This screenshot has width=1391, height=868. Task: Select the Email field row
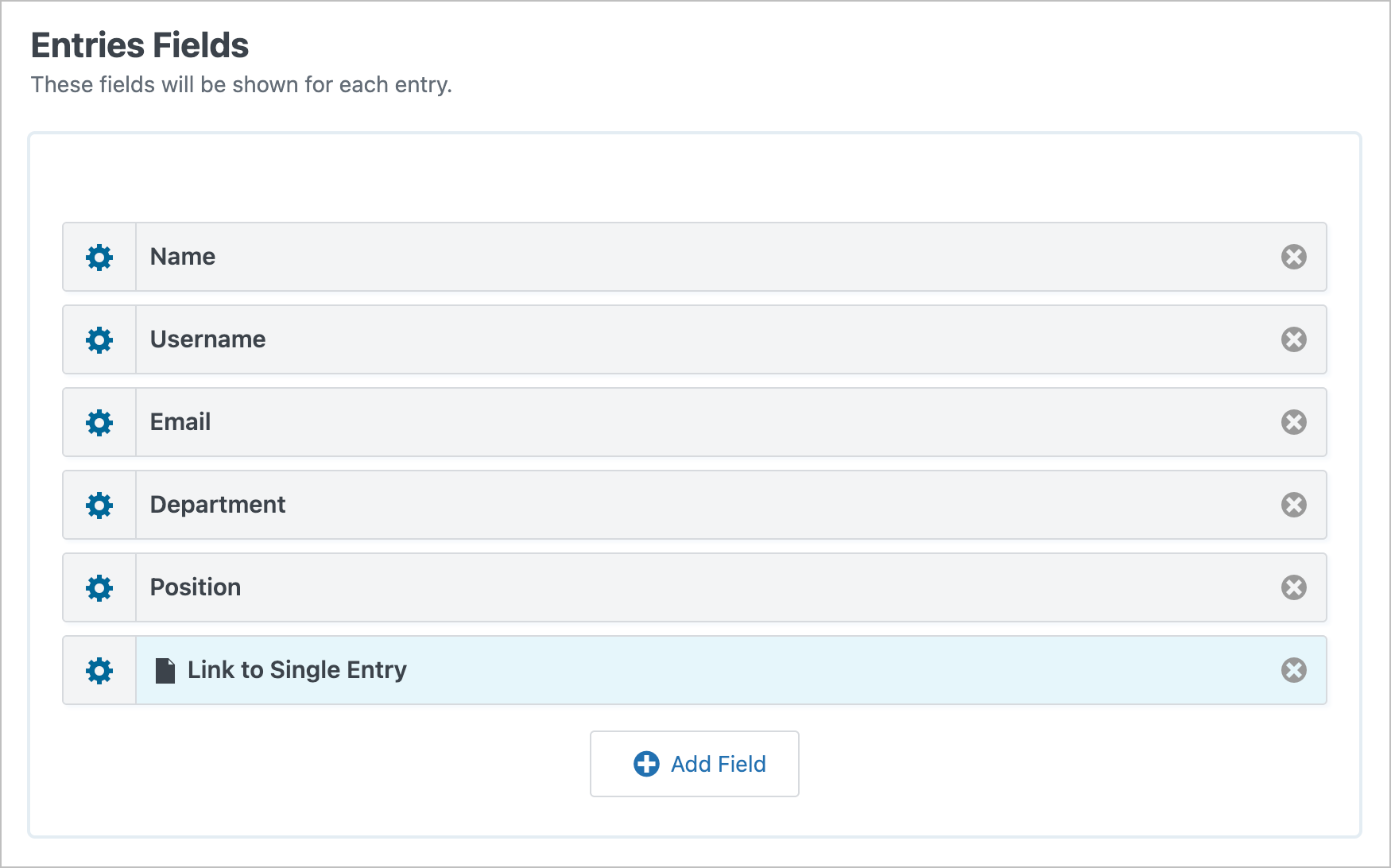point(636,422)
